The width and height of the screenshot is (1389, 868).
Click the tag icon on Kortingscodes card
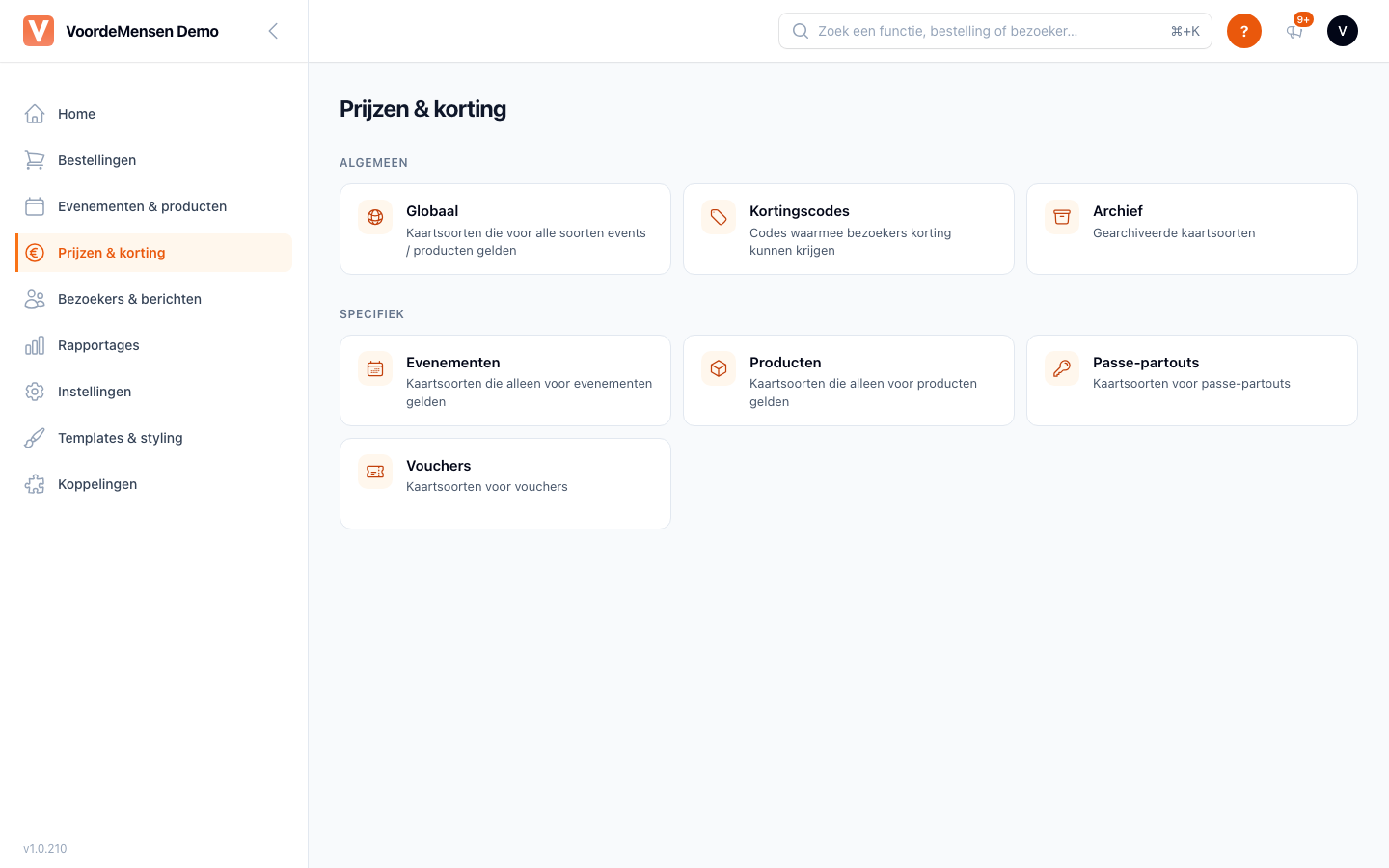point(719,217)
